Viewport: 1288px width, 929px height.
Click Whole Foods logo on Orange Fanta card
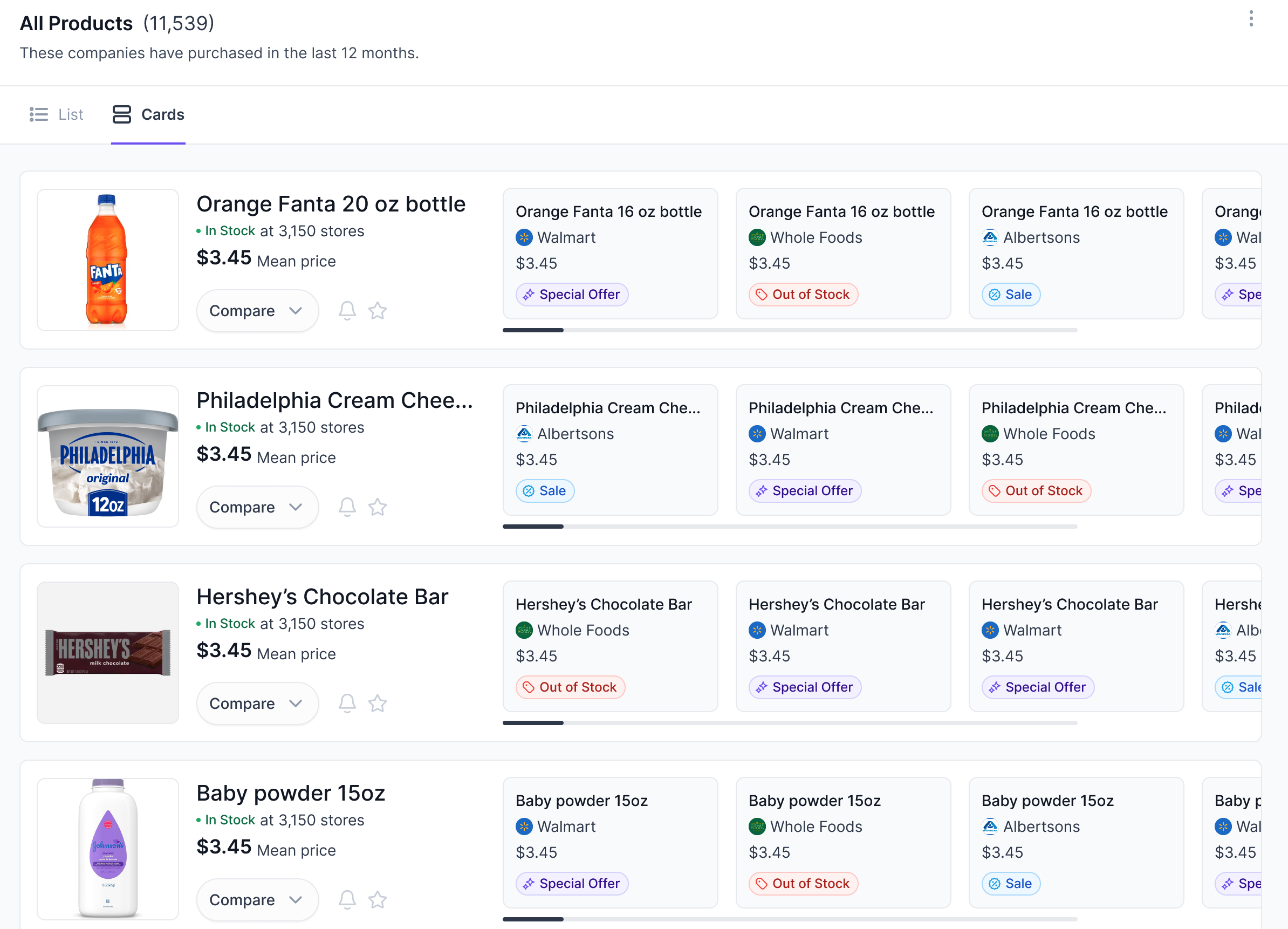coord(757,237)
